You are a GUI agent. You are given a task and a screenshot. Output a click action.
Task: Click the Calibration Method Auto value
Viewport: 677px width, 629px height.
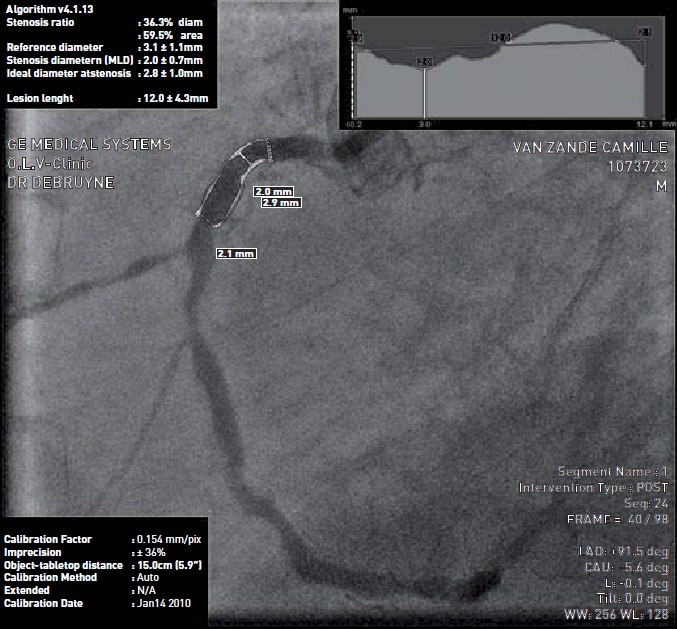coord(147,577)
